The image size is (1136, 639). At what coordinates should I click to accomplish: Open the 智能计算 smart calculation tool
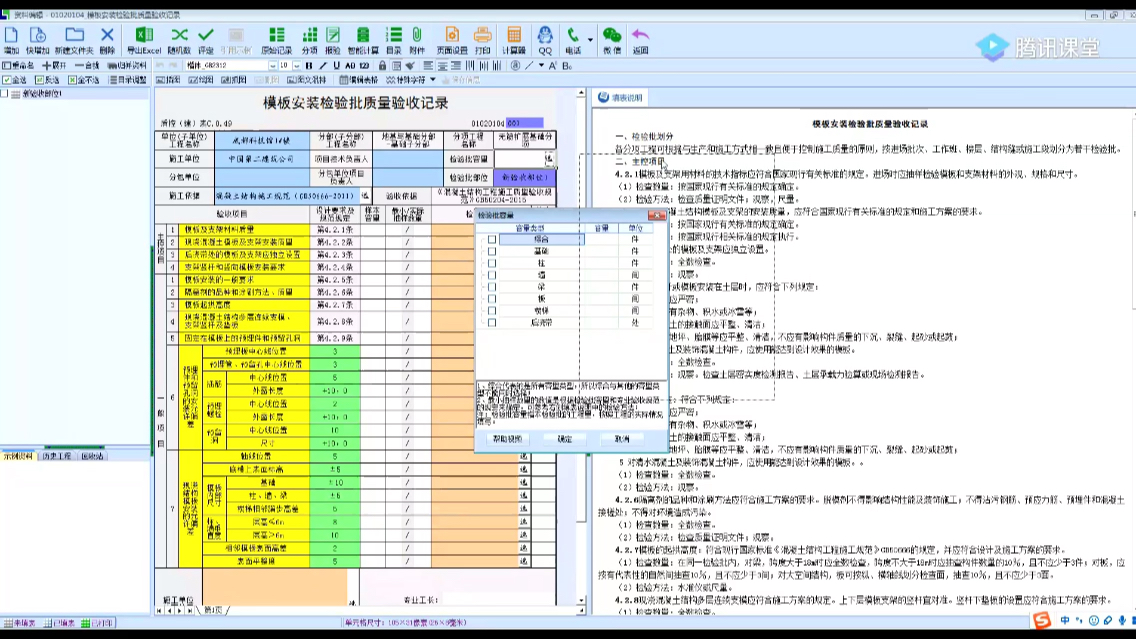363,40
